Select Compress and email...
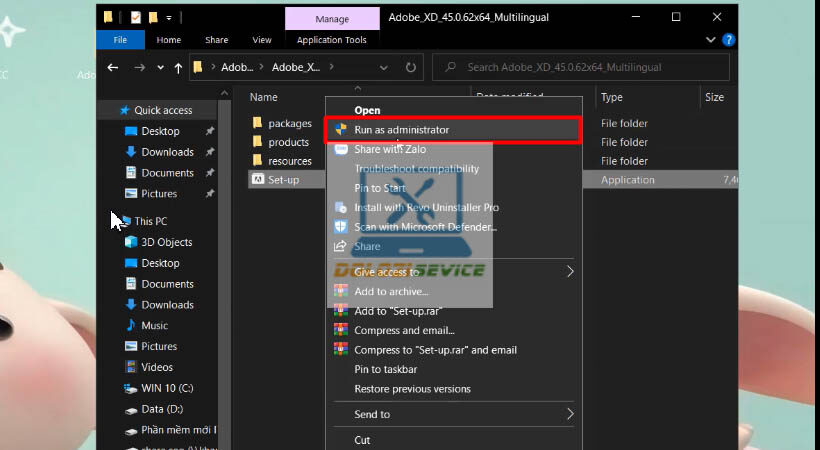This screenshot has height=450, width=820. point(453,330)
